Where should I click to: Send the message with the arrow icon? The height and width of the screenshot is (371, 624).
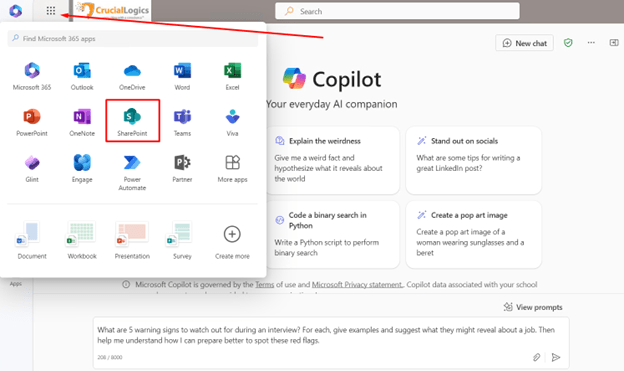point(556,357)
